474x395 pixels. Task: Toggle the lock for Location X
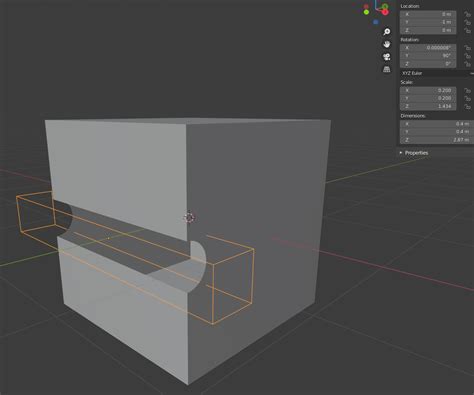pos(467,14)
